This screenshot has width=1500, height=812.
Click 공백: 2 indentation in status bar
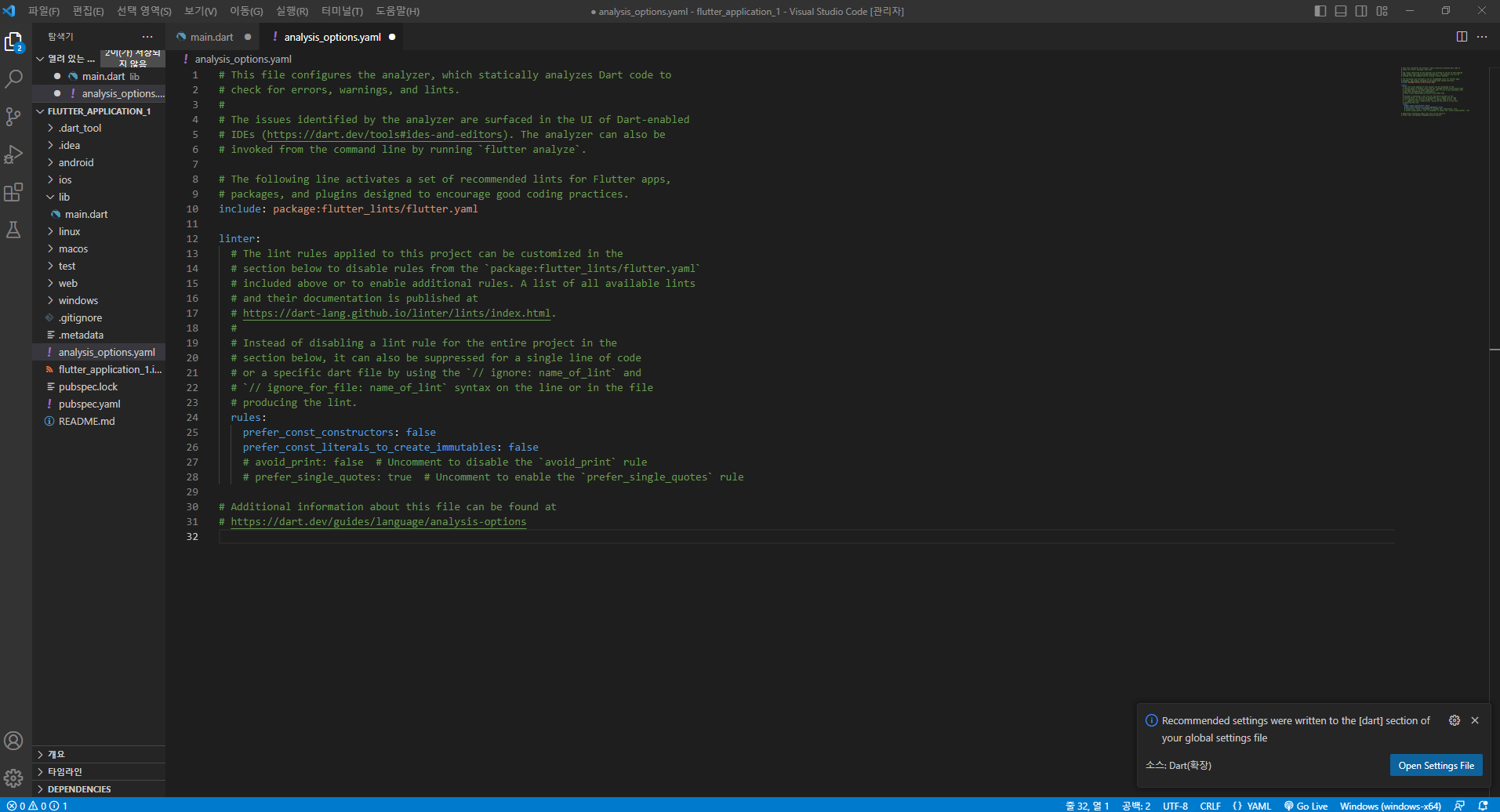[1135, 806]
